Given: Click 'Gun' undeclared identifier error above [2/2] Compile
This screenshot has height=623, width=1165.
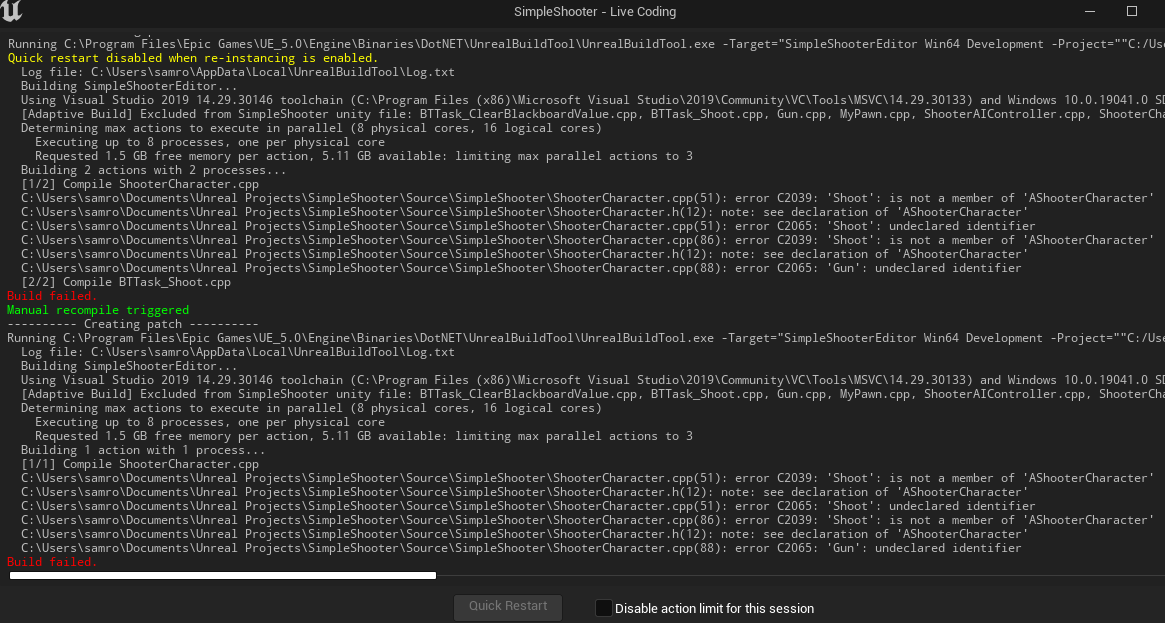Looking at the screenshot, I should (521, 268).
